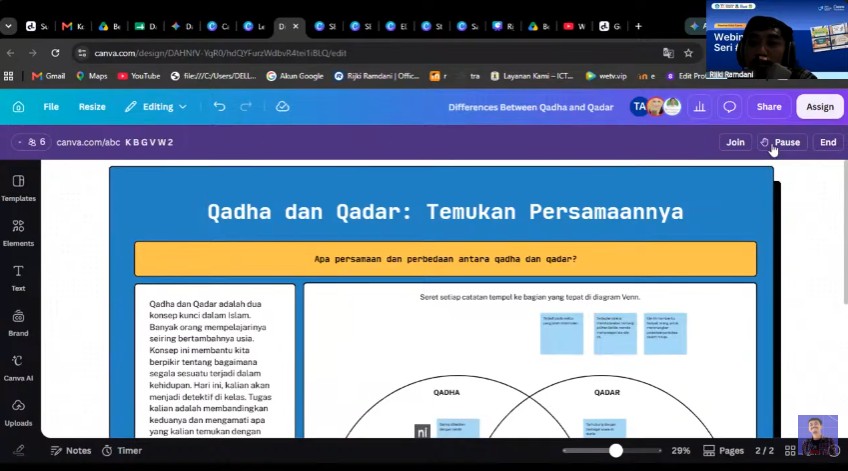
Task: Open the Templates panel
Action: click(18, 188)
